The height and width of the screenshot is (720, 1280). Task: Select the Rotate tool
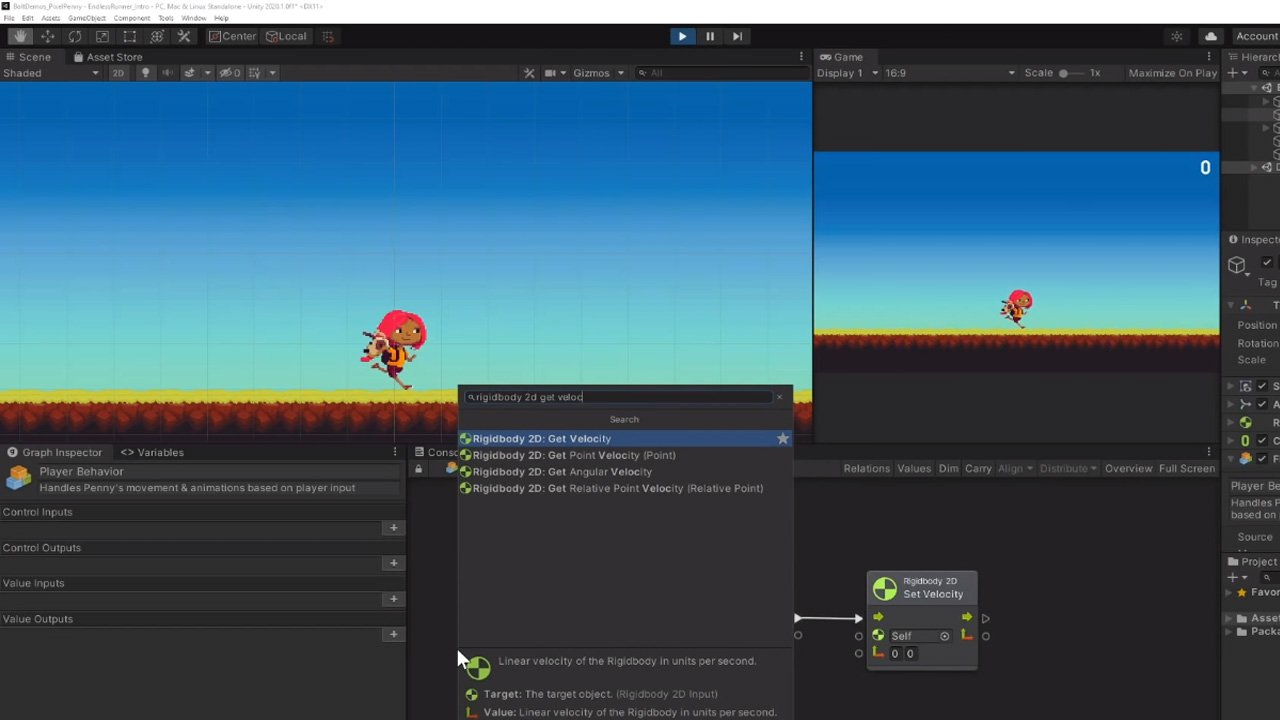click(x=75, y=36)
